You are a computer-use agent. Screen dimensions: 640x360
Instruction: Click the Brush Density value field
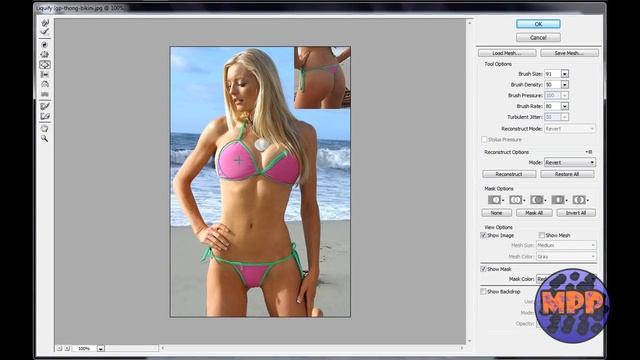point(552,84)
